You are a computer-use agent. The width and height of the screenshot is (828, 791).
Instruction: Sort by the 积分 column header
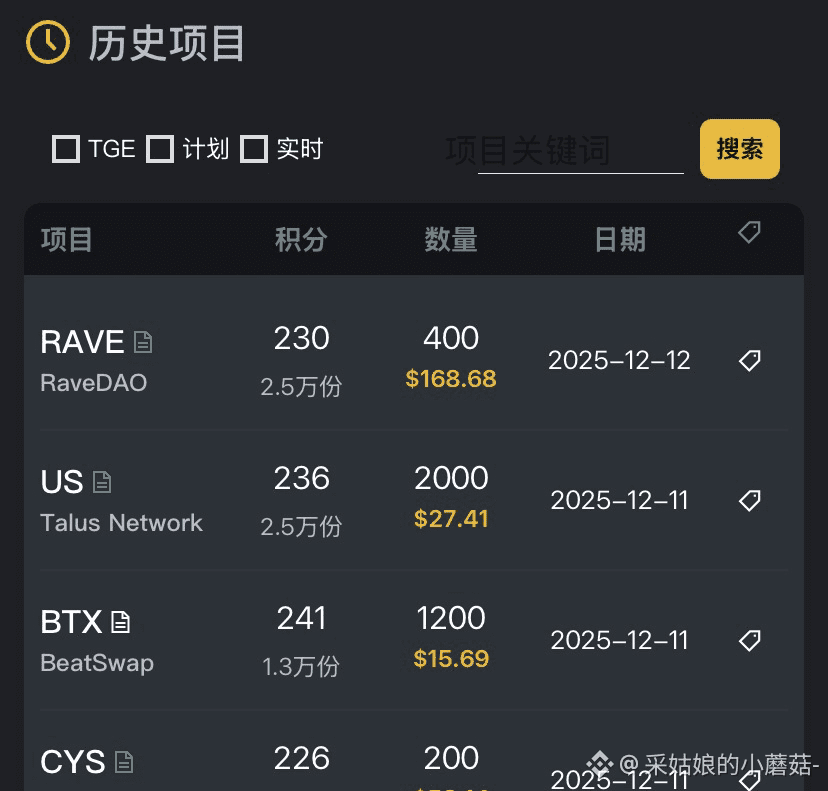pos(302,240)
